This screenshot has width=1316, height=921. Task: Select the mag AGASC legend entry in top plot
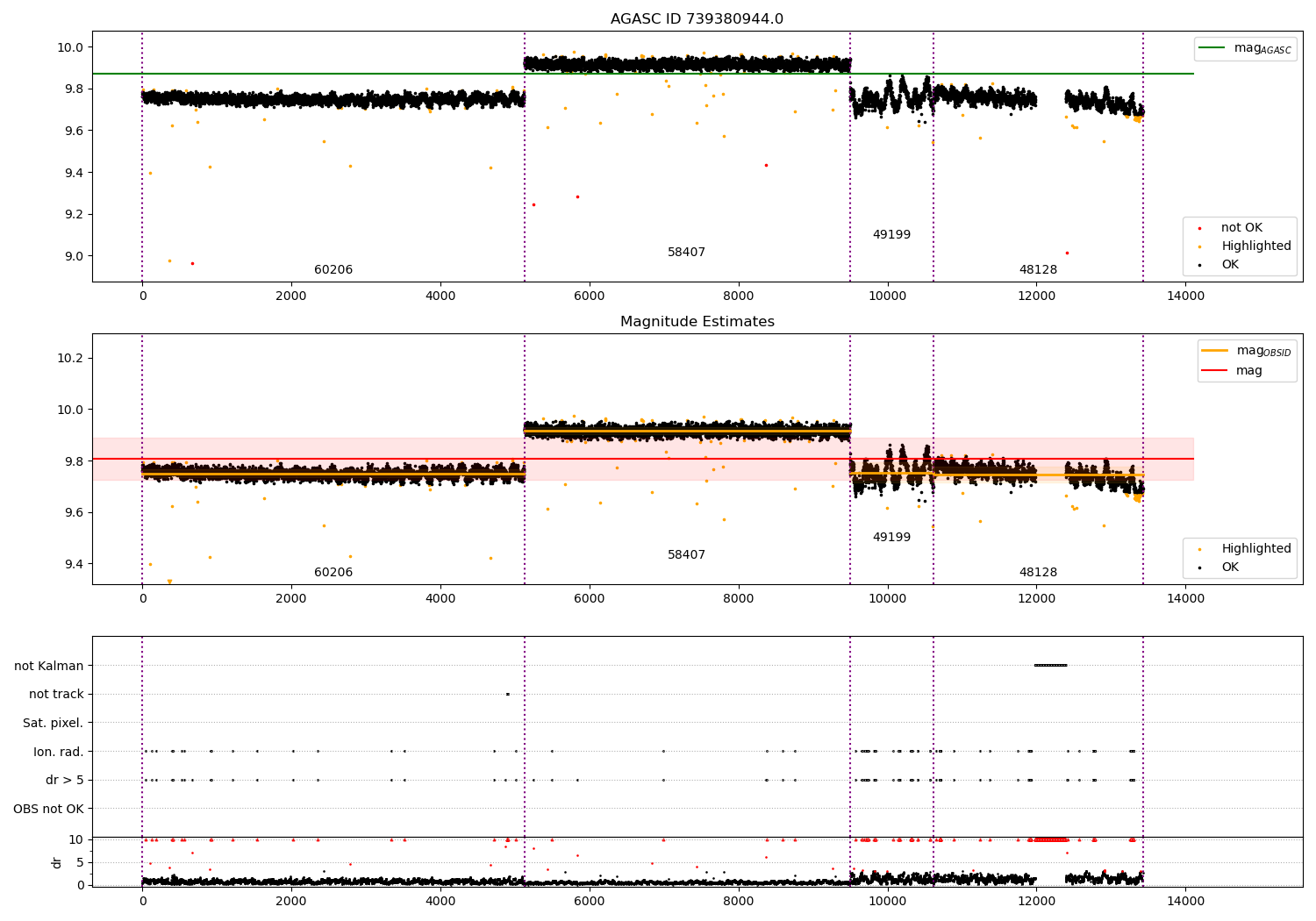pos(1245,48)
